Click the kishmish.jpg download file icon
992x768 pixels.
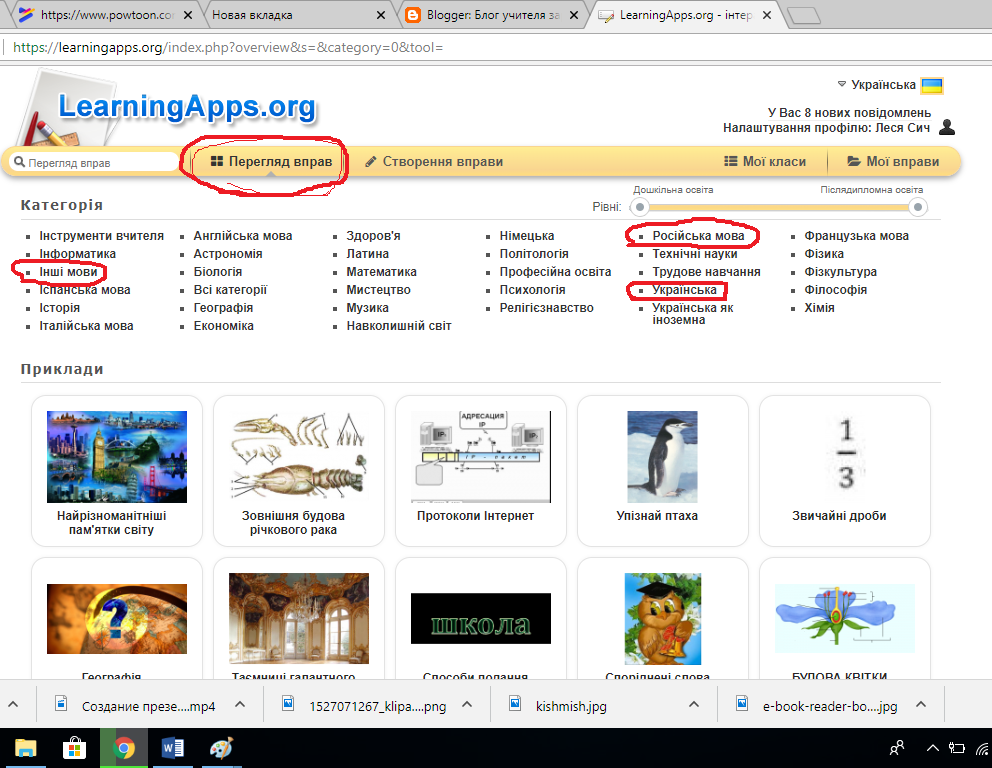point(515,703)
